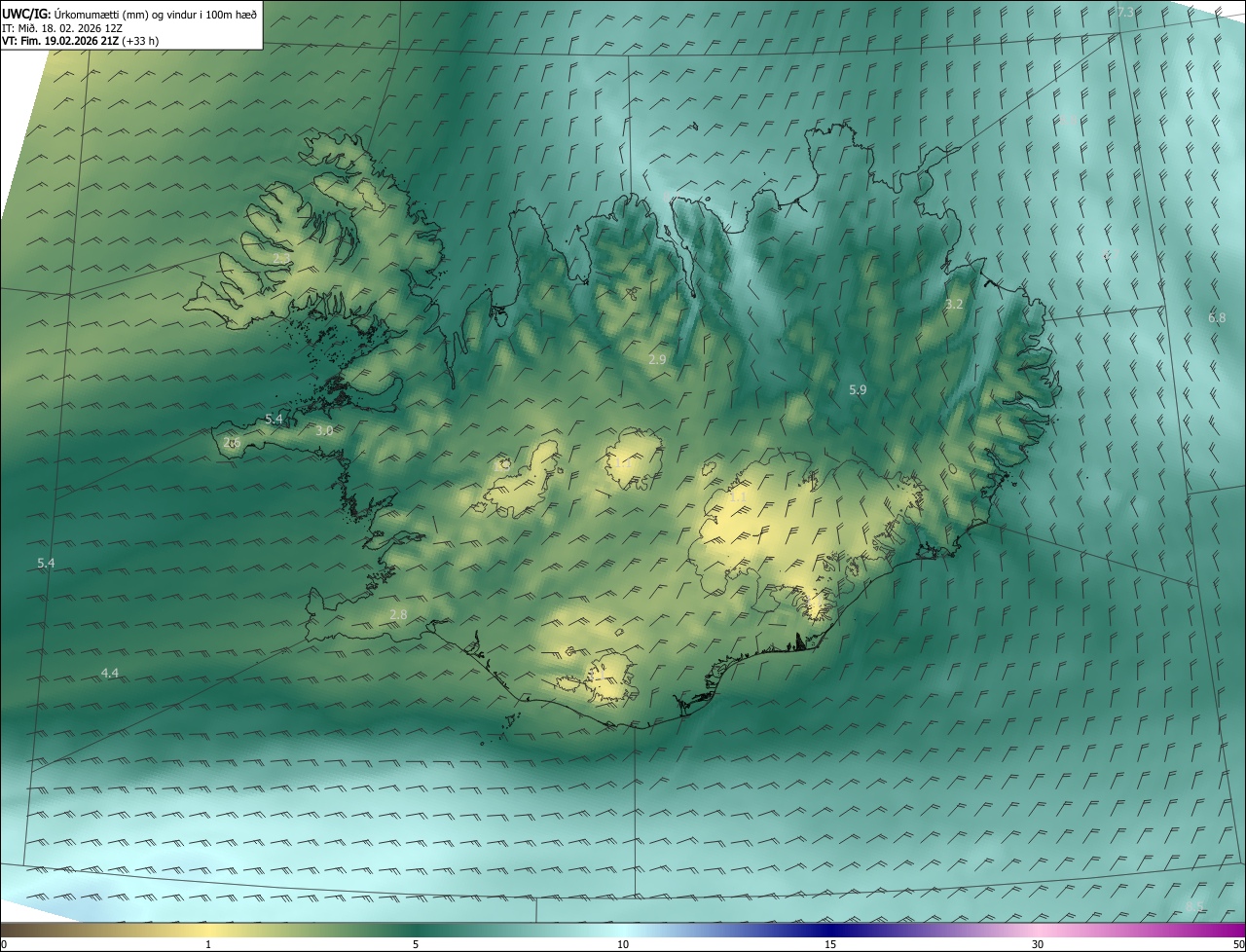This screenshot has width=1246, height=952.
Task: Click the 'VT: Fim. 19.02.2026 21Z (+33 h)' line
Action: coord(80,41)
